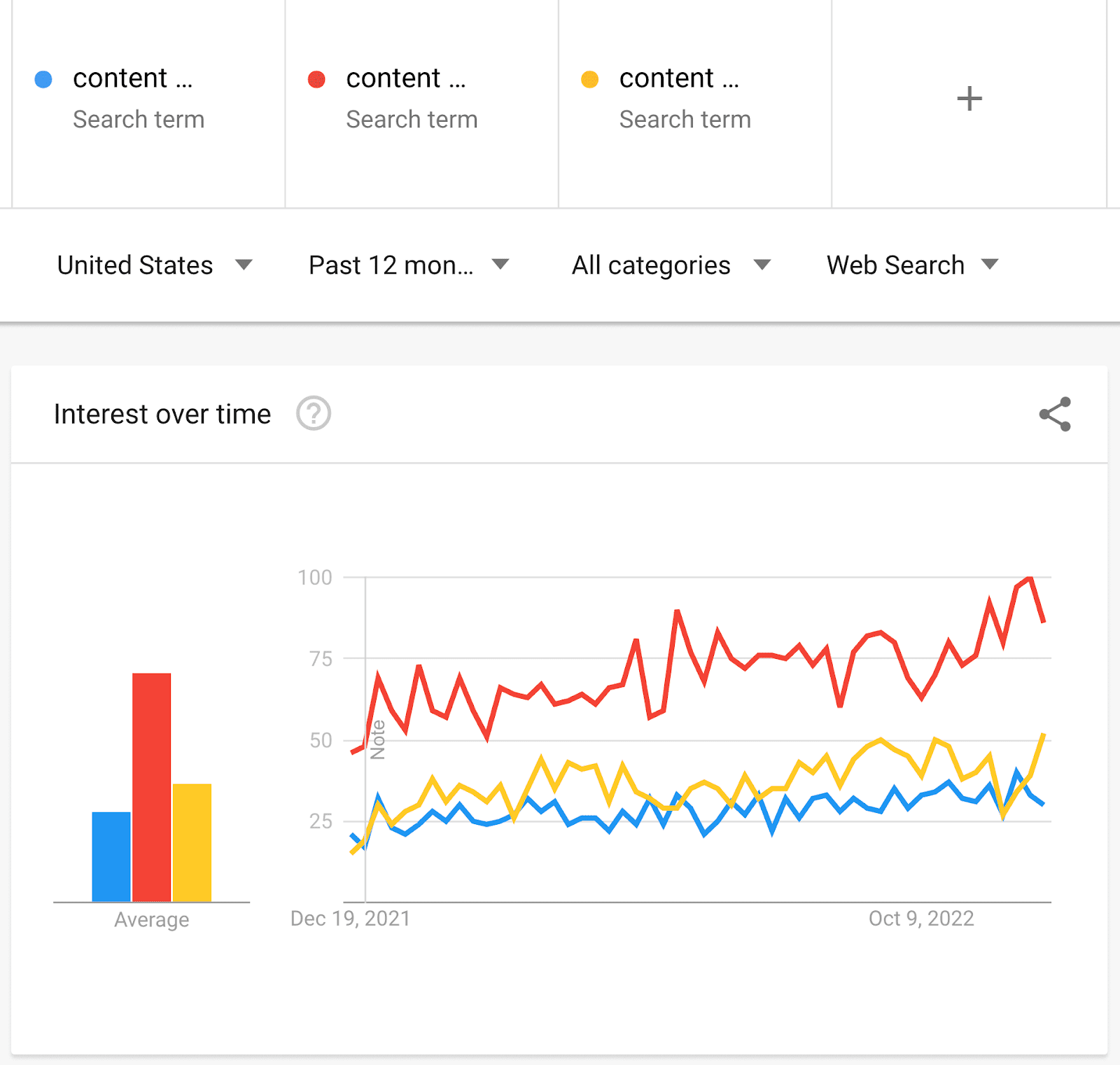This screenshot has width=1120, height=1065.
Task: Click the help question mark icon
Action: 314,413
